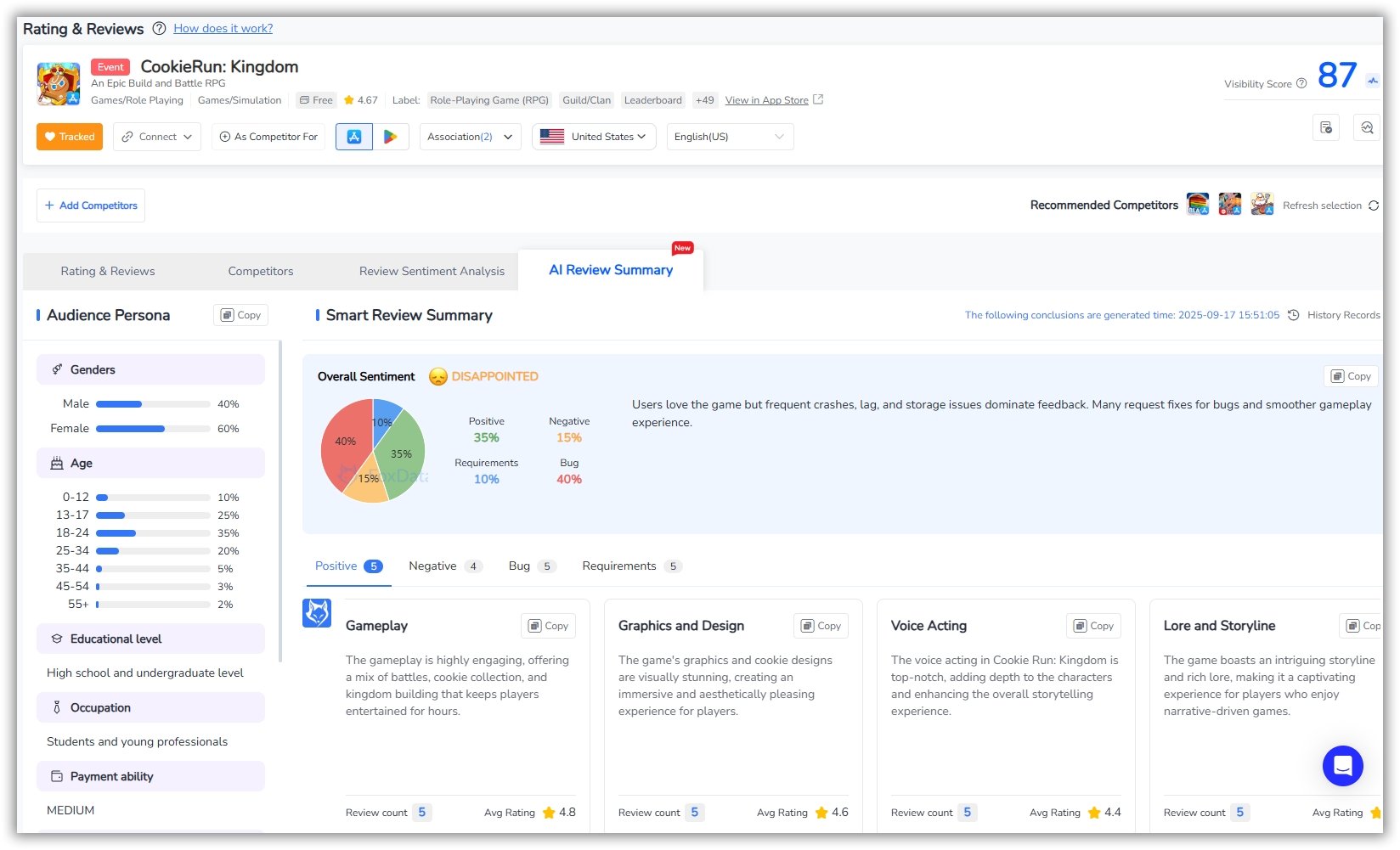
Task: Click the Event badge
Action: click(110, 67)
